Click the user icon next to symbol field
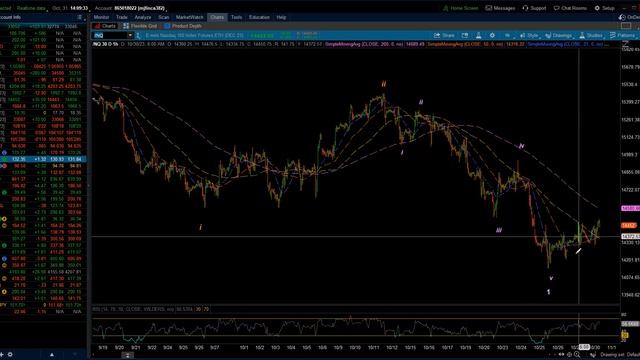The height and width of the screenshot is (360, 640). (138, 36)
